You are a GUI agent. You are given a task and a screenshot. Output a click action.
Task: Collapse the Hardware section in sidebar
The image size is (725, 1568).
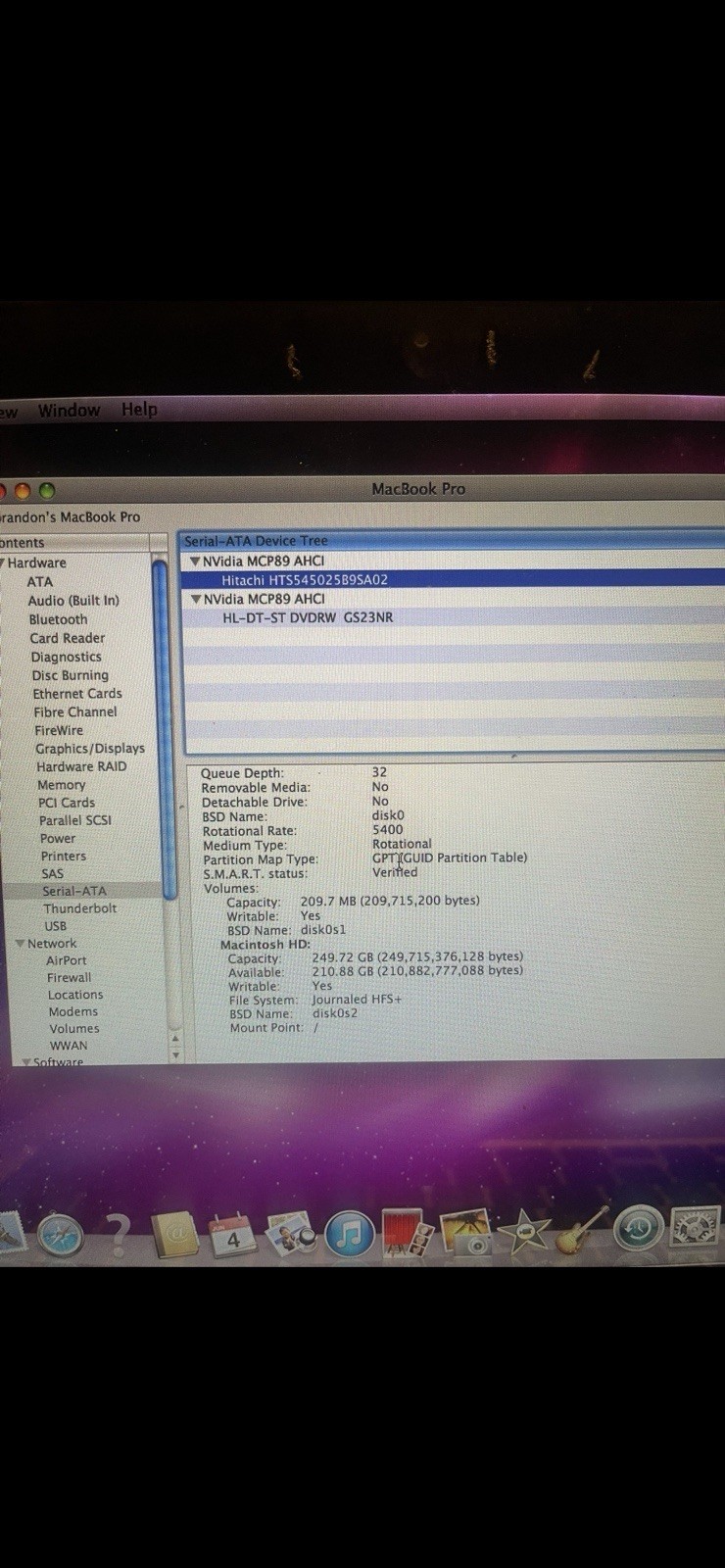(3, 563)
